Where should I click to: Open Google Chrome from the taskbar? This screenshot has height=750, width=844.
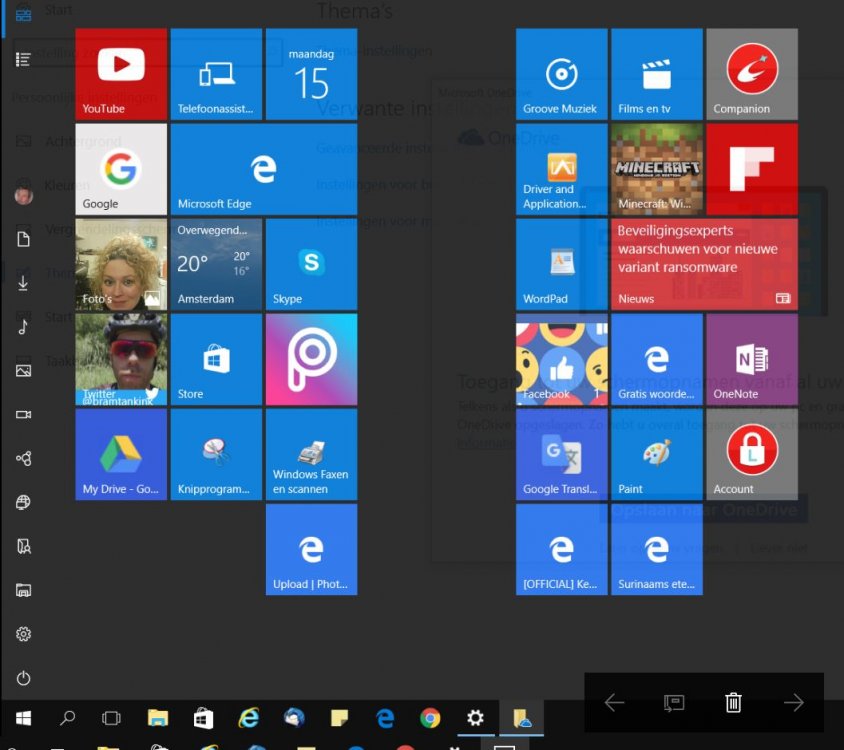(x=430, y=718)
